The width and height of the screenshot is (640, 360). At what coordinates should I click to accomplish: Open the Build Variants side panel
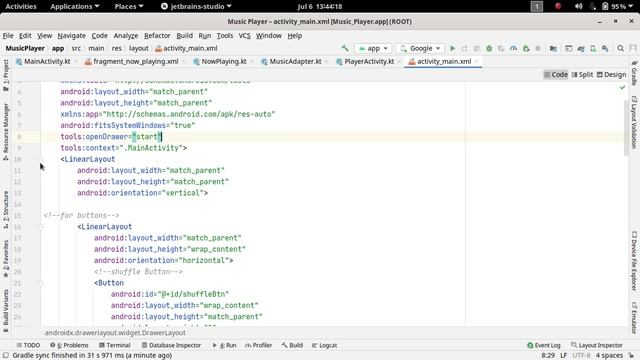point(6,310)
